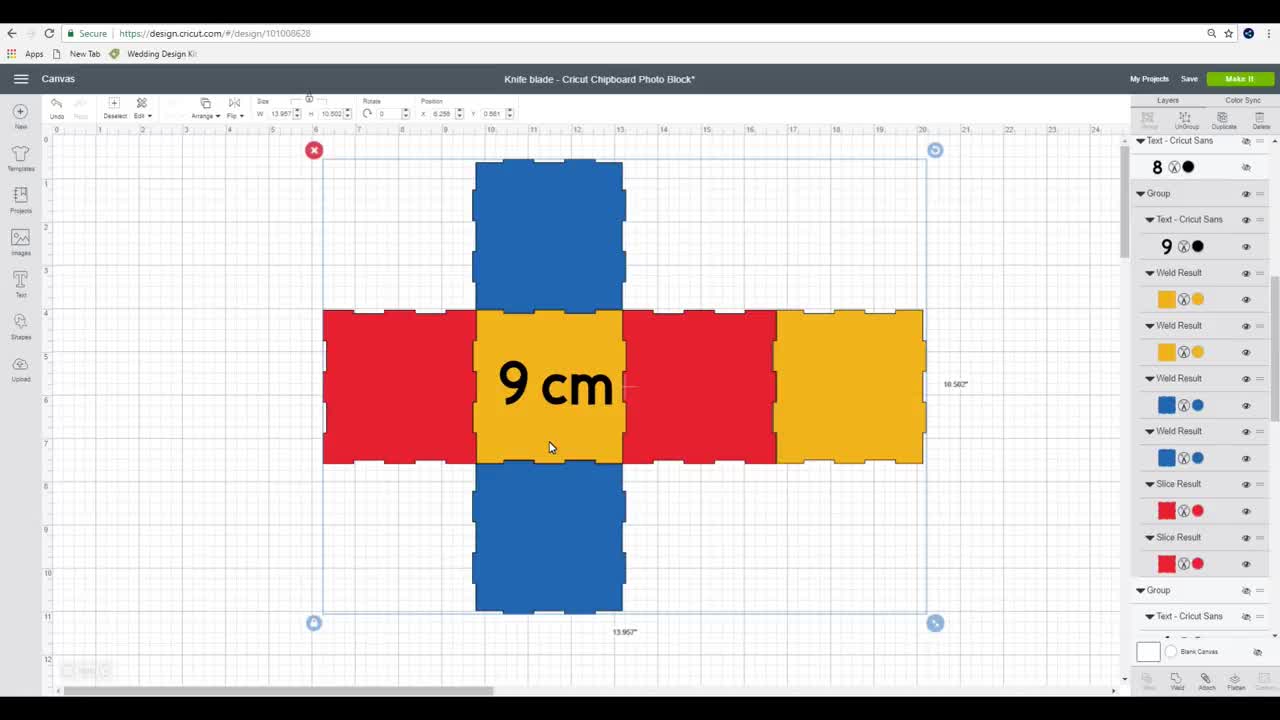Switch to the Layers tab
Viewport: 1280px width, 720px height.
[x=1168, y=100]
